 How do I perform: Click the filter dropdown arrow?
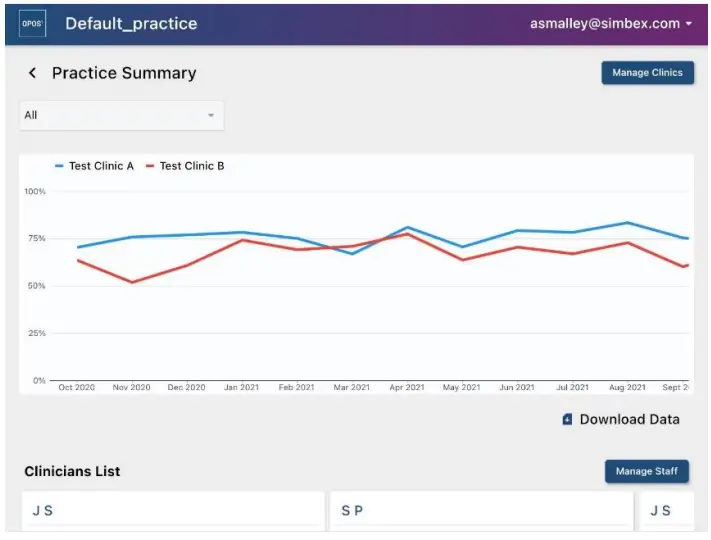pyautogui.click(x=211, y=115)
